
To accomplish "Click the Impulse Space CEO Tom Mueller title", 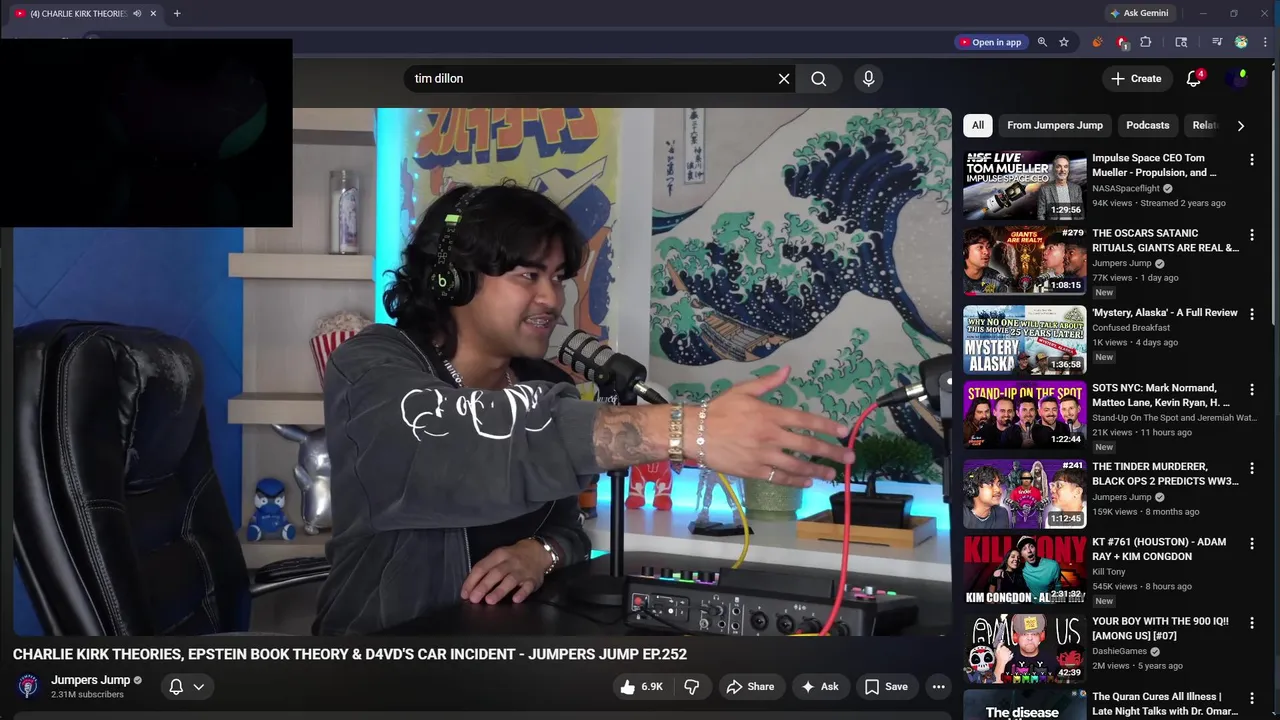I will tap(1154, 165).
